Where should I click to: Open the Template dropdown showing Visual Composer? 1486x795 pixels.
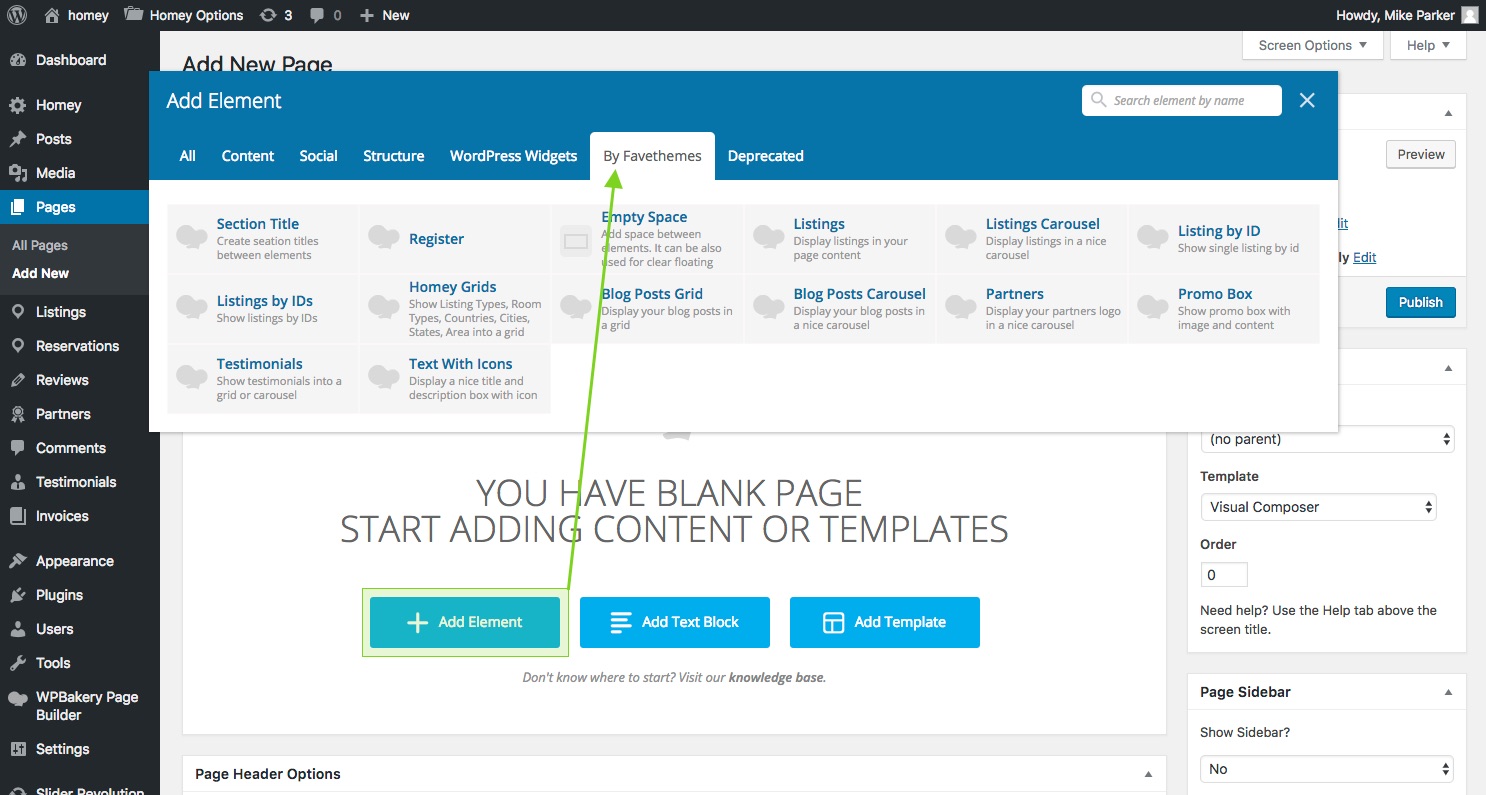tap(1319, 507)
